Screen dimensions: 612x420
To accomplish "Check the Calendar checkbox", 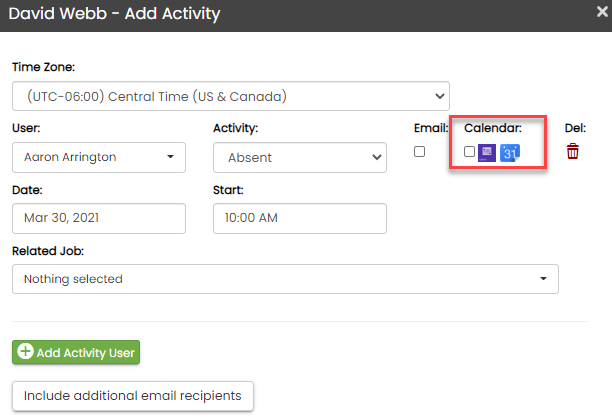I will pos(470,151).
